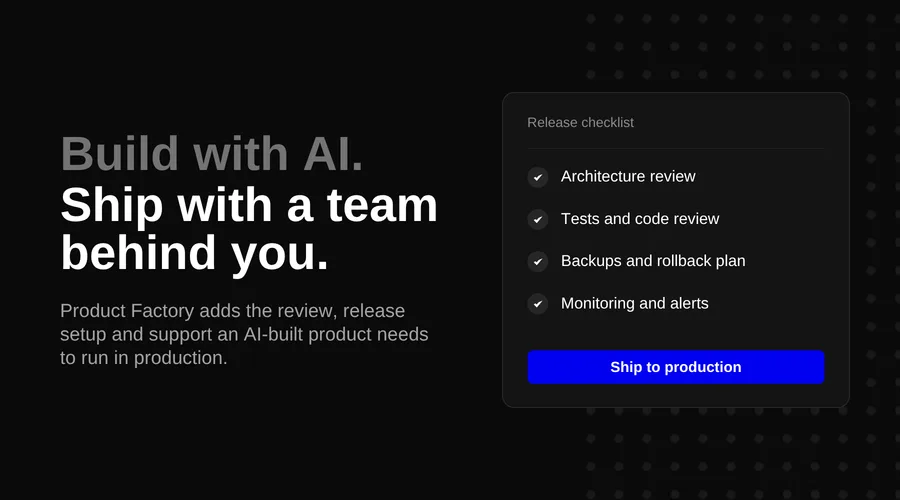Select the Tests and code review label
900x500 pixels.
point(640,219)
